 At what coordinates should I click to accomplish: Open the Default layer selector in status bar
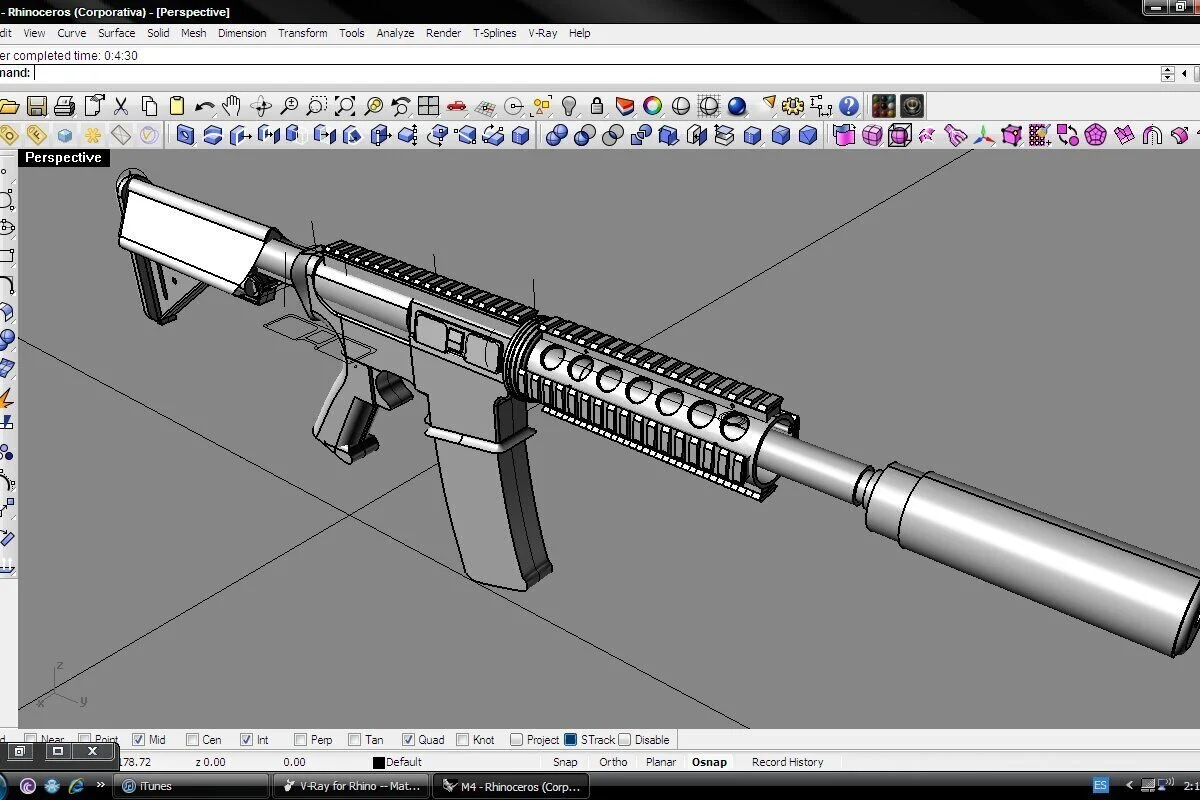404,762
